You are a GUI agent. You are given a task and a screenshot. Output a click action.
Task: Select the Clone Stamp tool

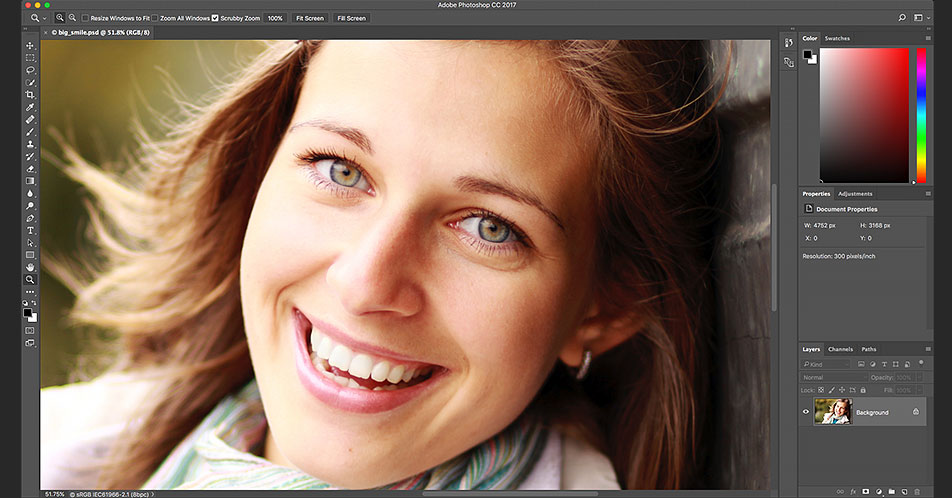coord(30,145)
